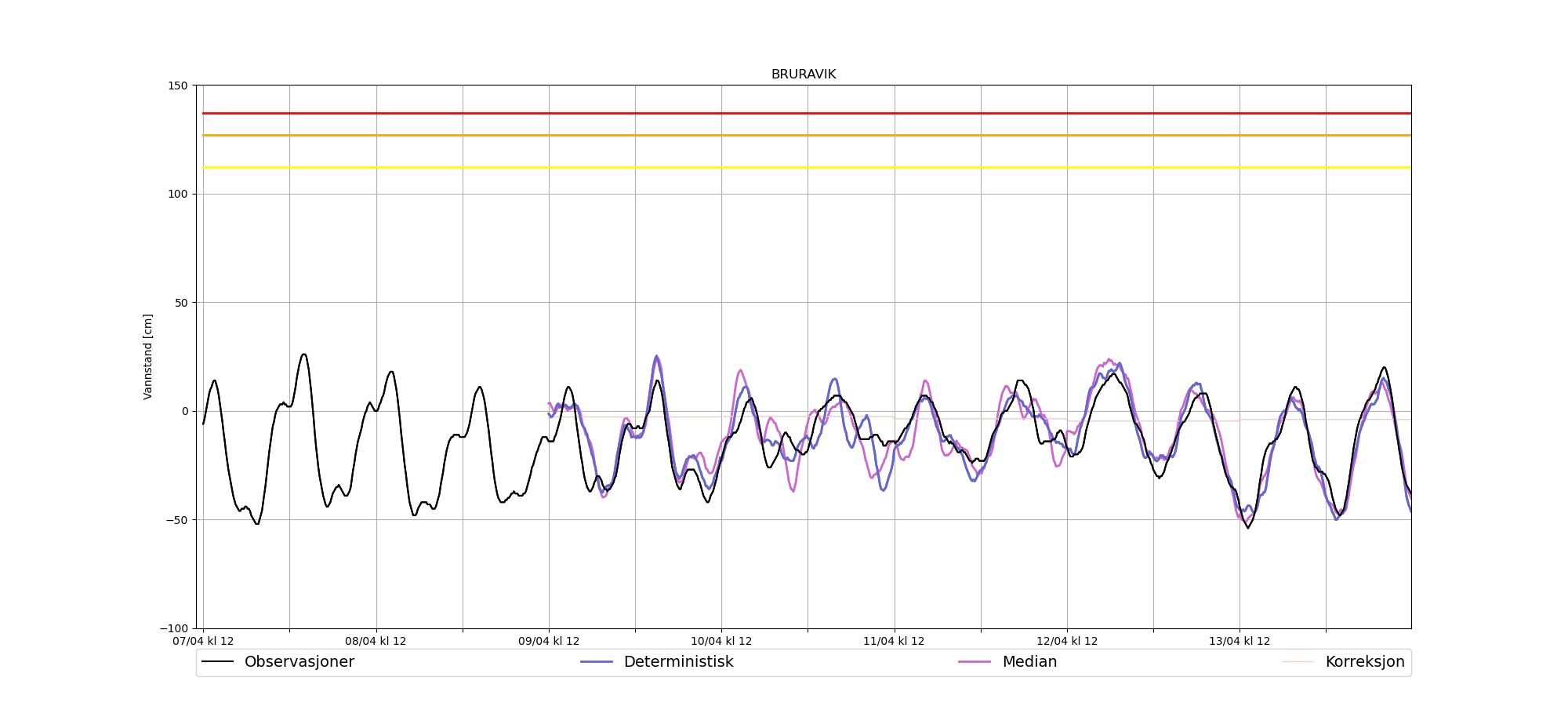Toggle the Median legend label
Screen dimensions: 1568x706
(1029, 662)
